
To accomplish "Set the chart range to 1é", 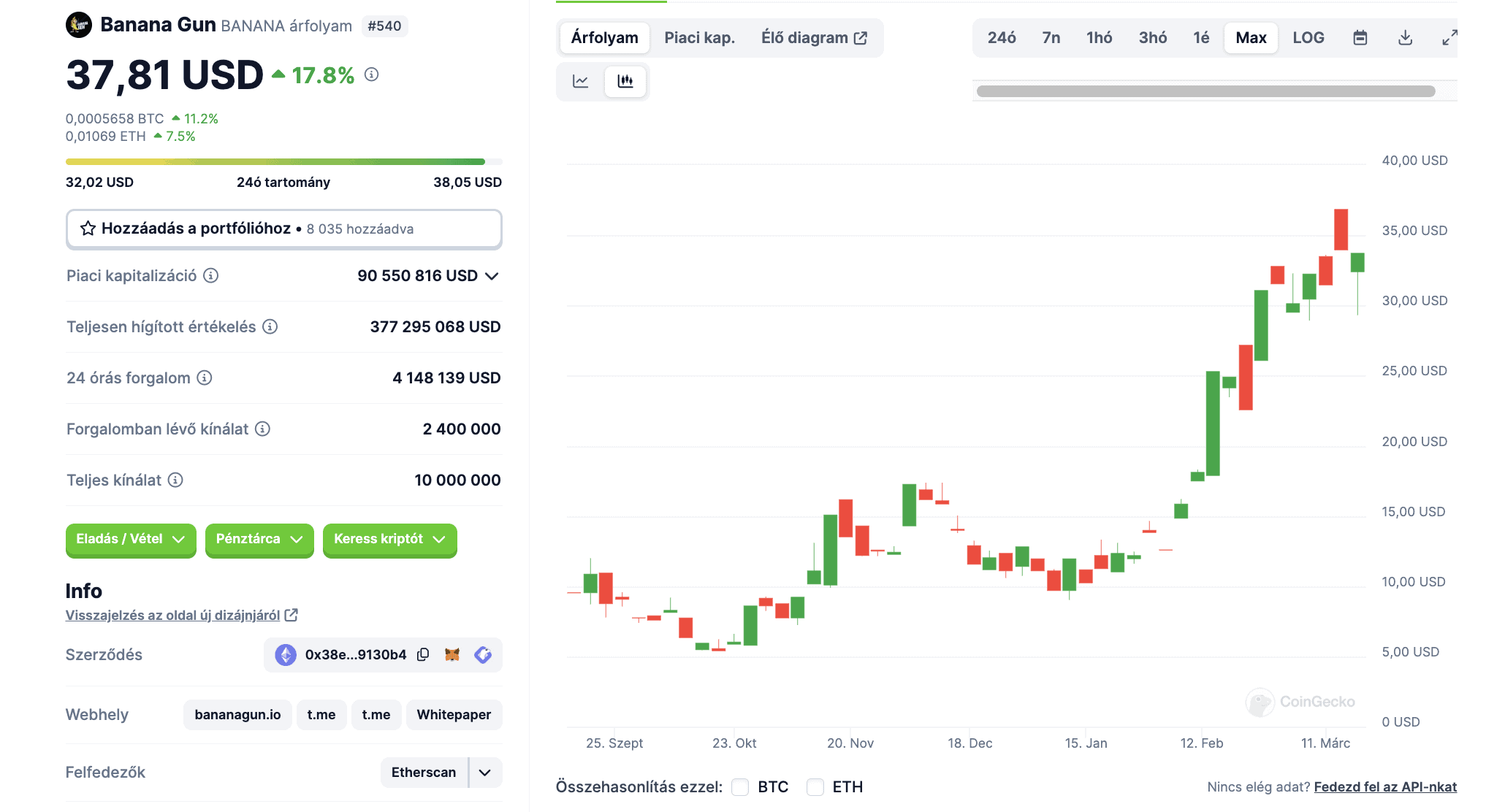I will (x=1202, y=38).
